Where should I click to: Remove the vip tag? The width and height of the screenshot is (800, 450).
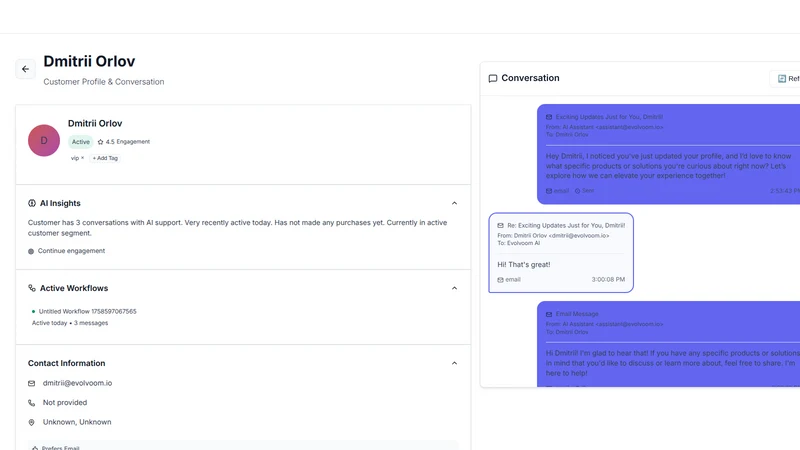point(83,158)
